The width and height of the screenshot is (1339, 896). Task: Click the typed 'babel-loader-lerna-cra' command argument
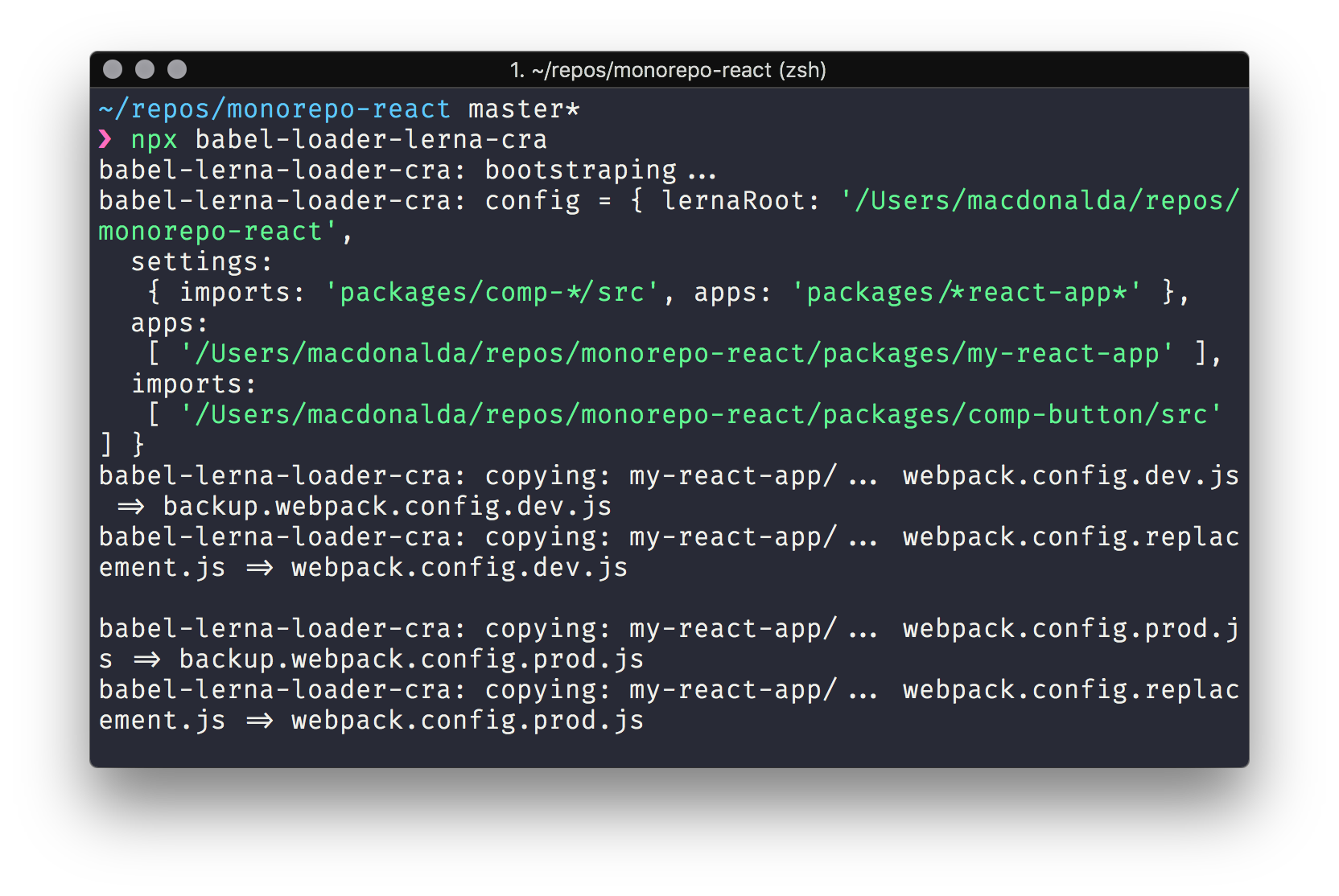pyautogui.click(x=371, y=140)
